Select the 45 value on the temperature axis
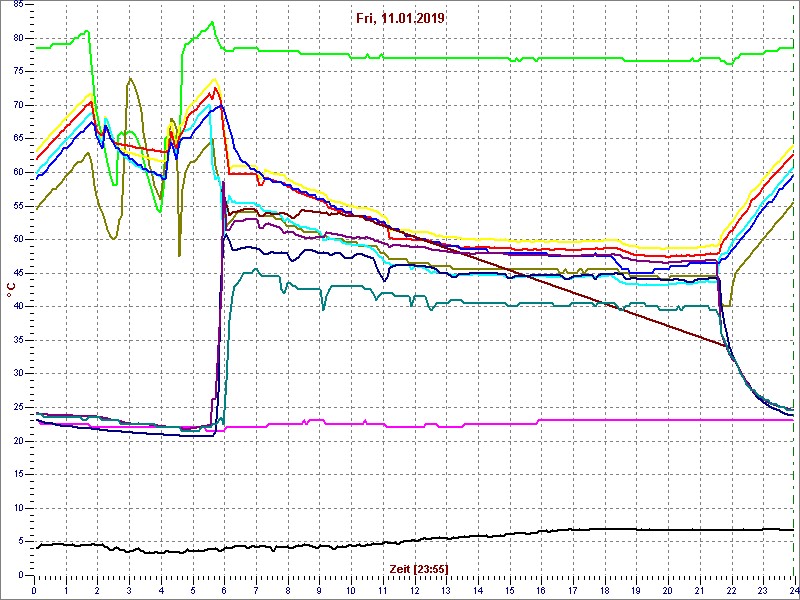Screen dimensions: 800x600 coord(18,273)
